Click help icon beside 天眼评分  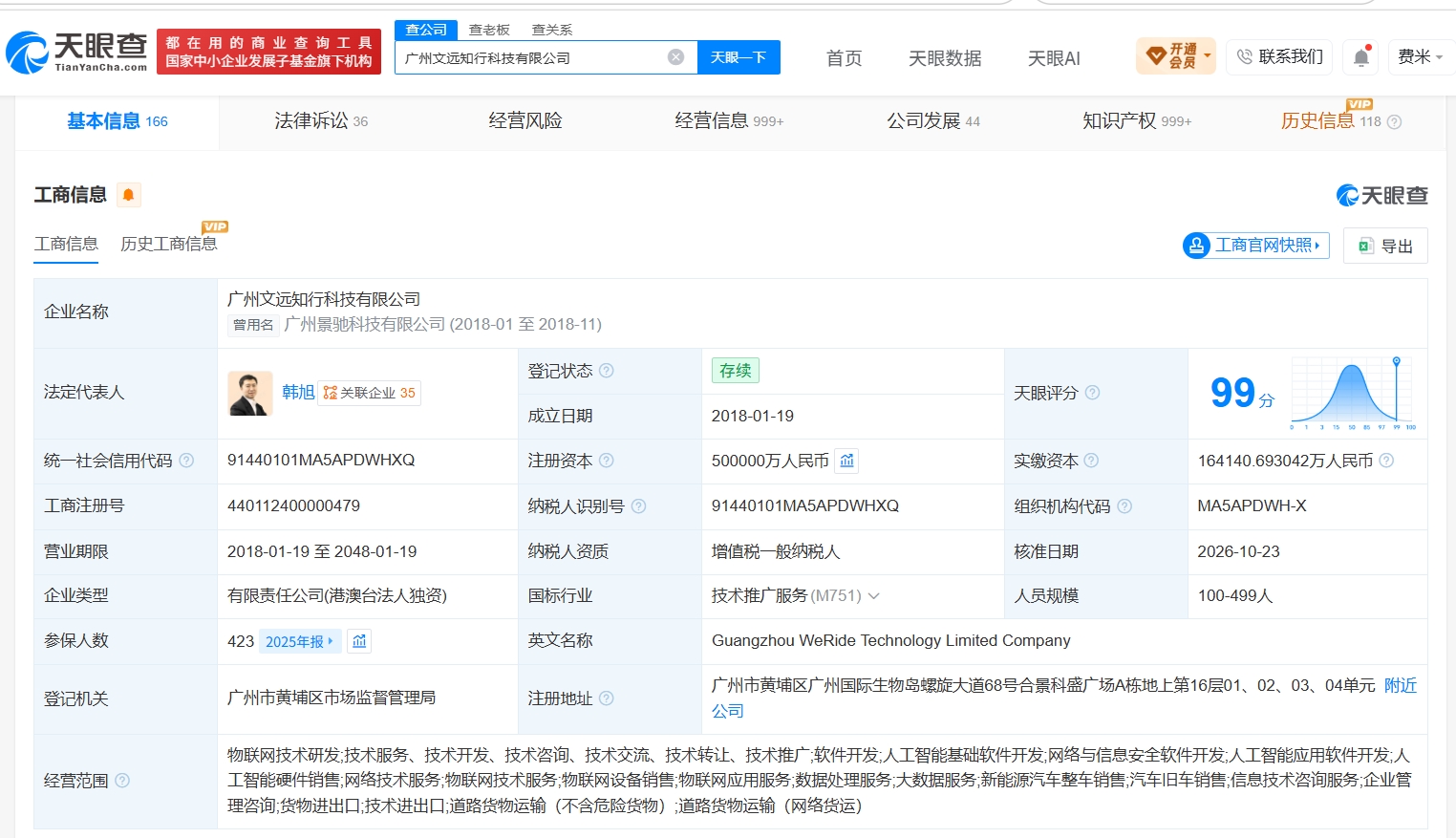pyautogui.click(x=1092, y=393)
